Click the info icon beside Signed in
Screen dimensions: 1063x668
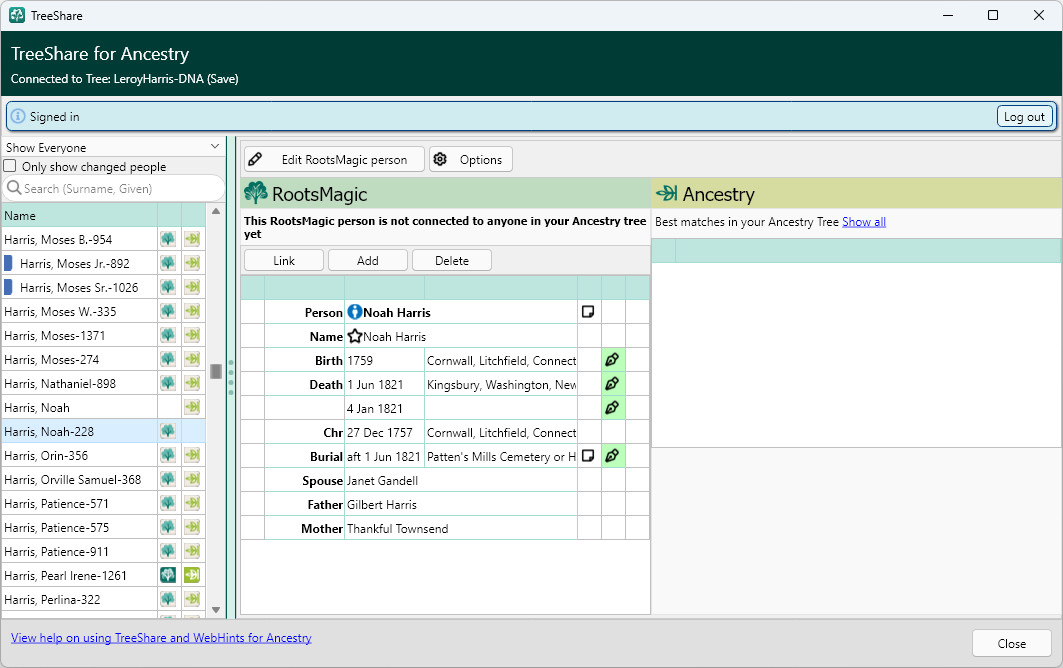(18, 117)
